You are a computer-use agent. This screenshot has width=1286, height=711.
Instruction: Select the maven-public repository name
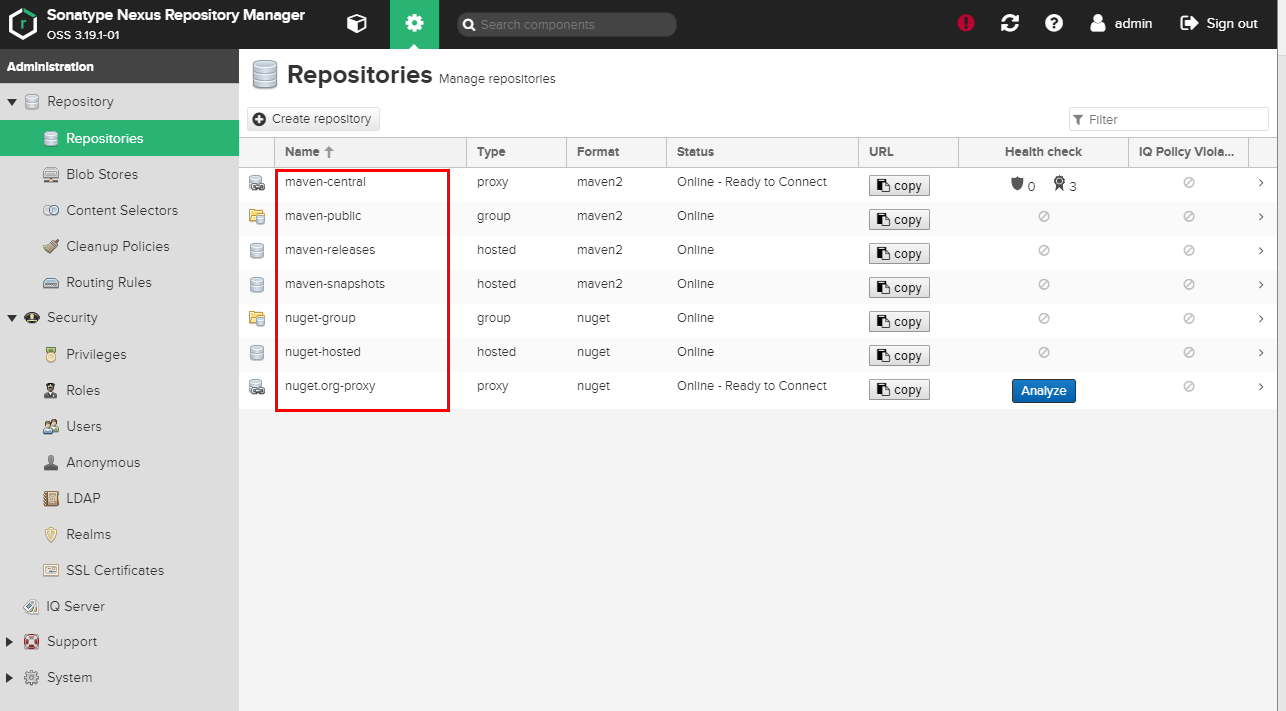pos(323,216)
